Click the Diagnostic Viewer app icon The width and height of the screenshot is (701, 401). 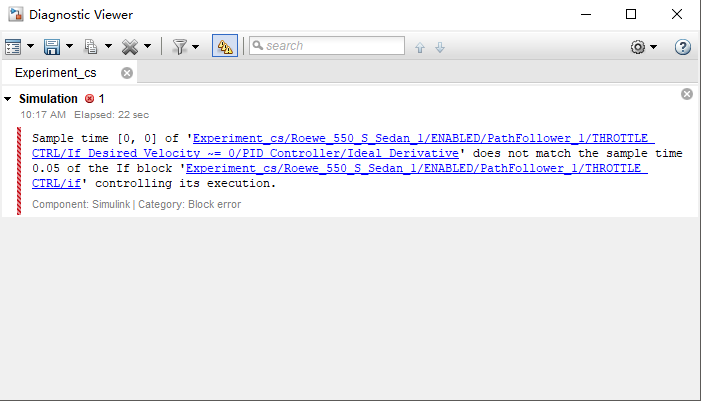click(x=16, y=14)
